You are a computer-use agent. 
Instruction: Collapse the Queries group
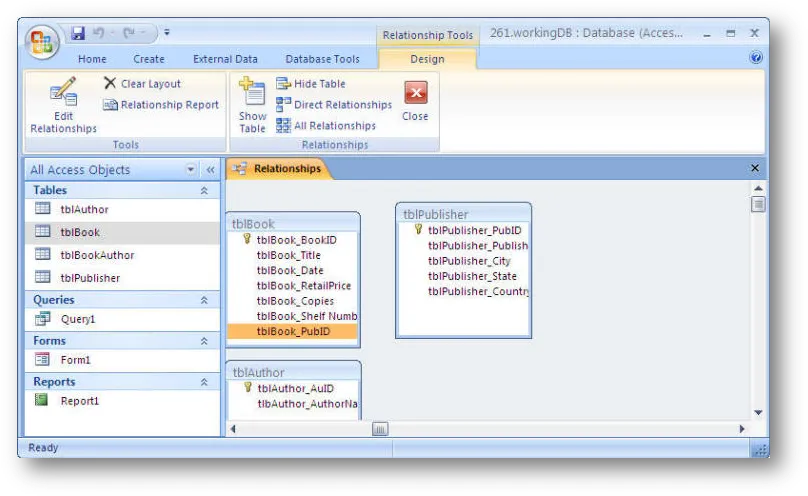[204, 300]
